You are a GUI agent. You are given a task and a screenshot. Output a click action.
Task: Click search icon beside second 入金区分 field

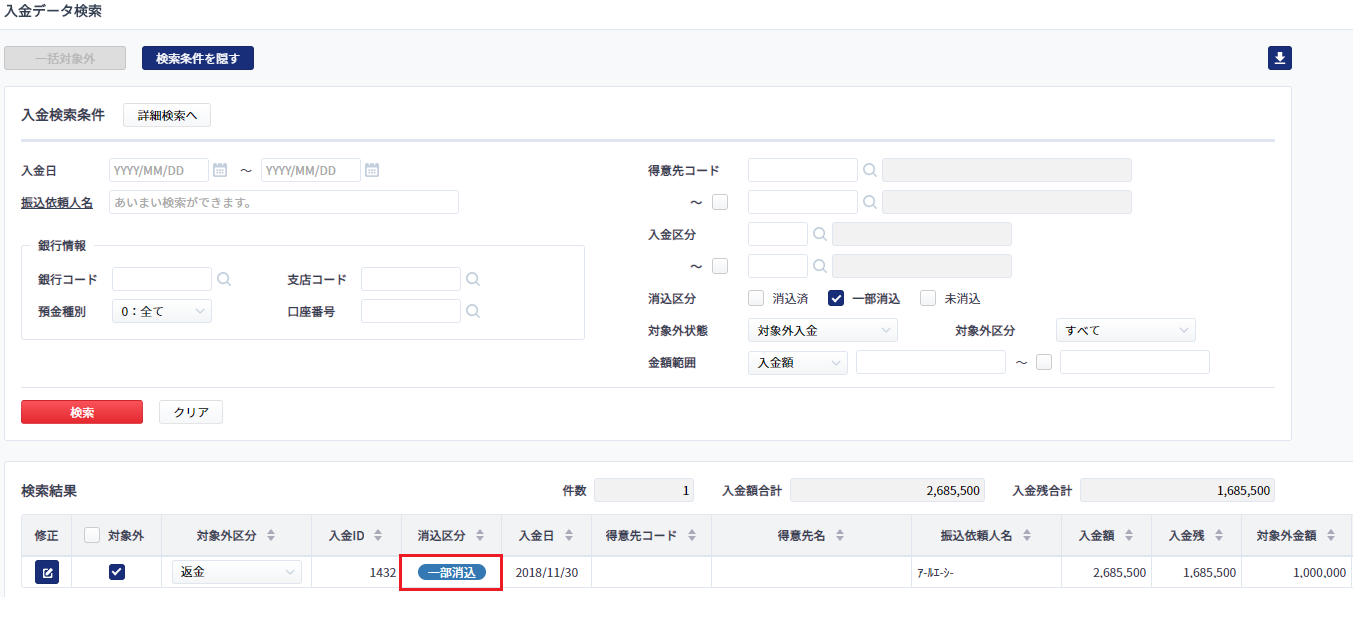click(820, 266)
